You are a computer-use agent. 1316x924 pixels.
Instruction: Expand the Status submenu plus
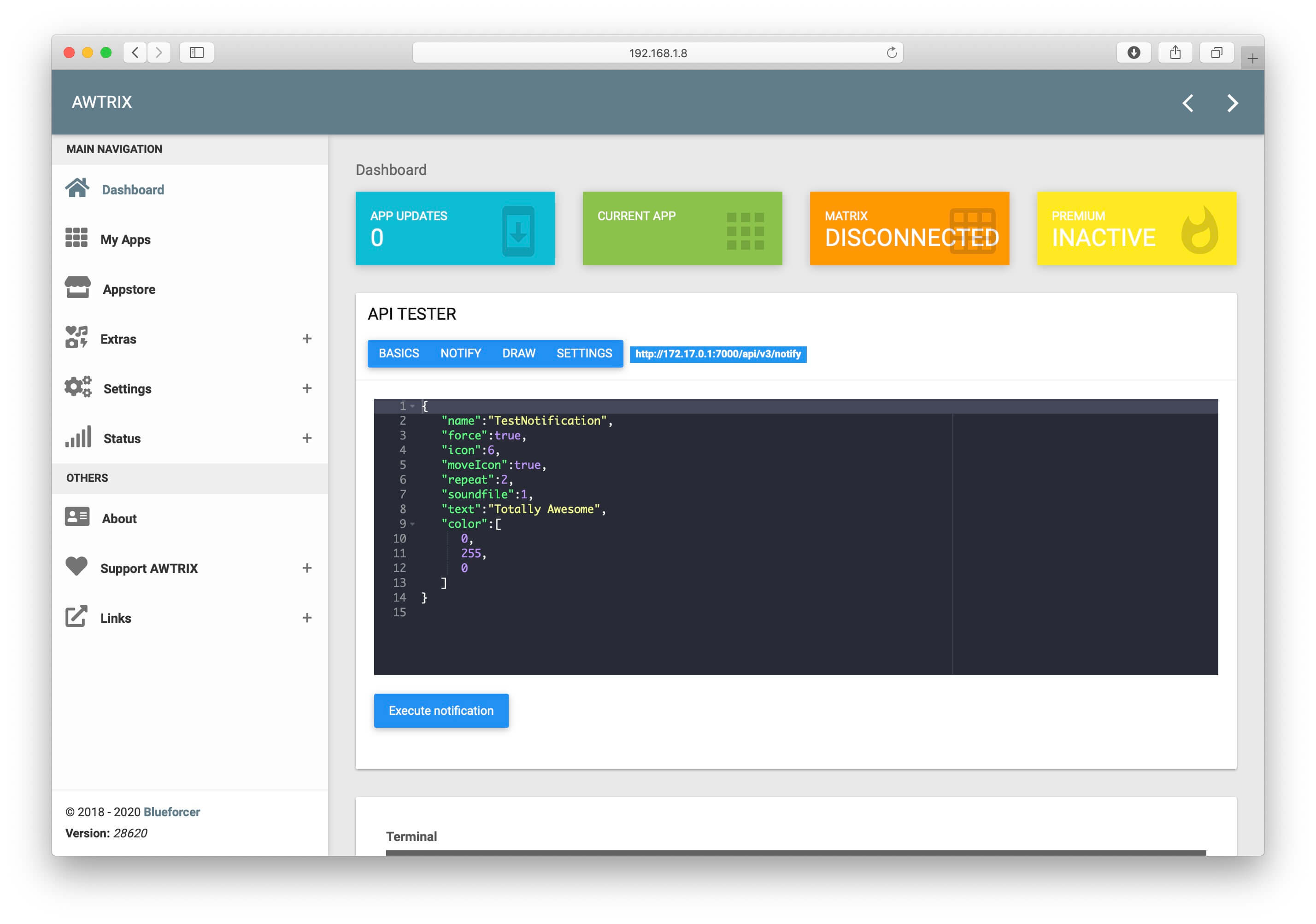pos(306,438)
